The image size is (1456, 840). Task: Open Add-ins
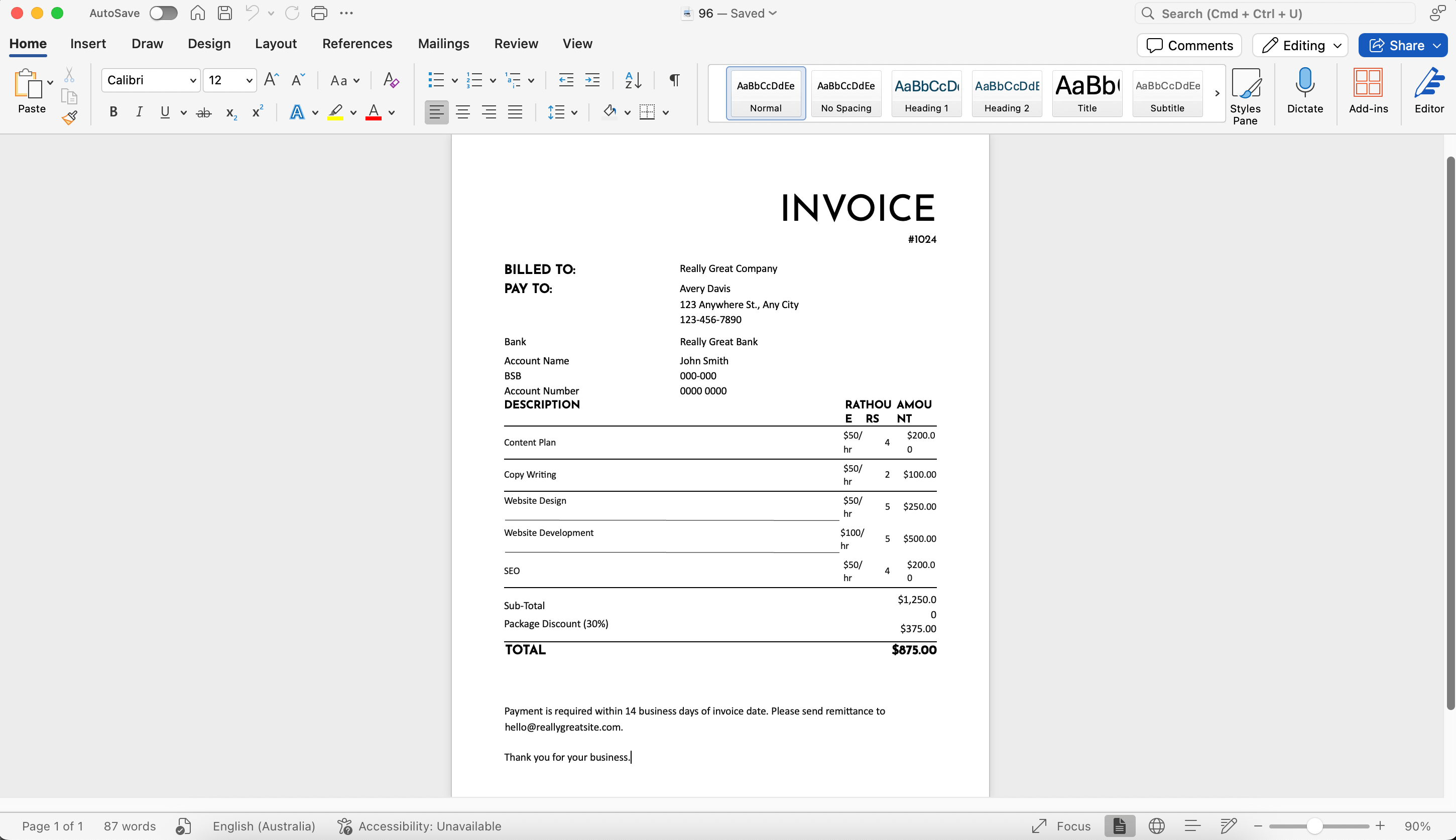[1368, 91]
